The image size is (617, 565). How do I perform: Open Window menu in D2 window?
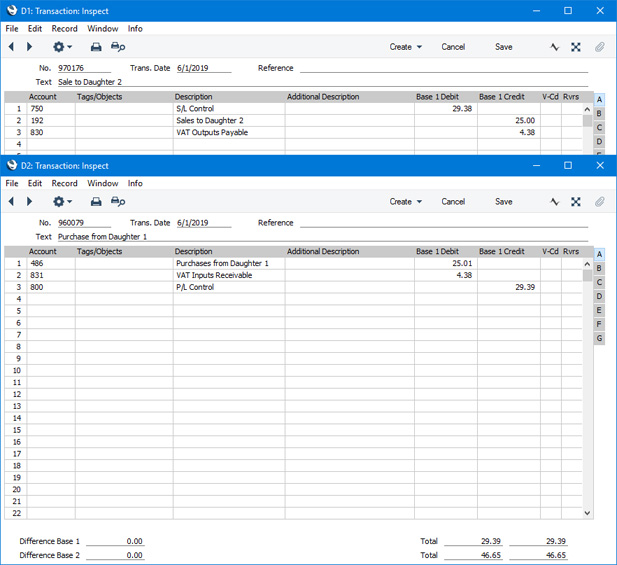point(103,183)
